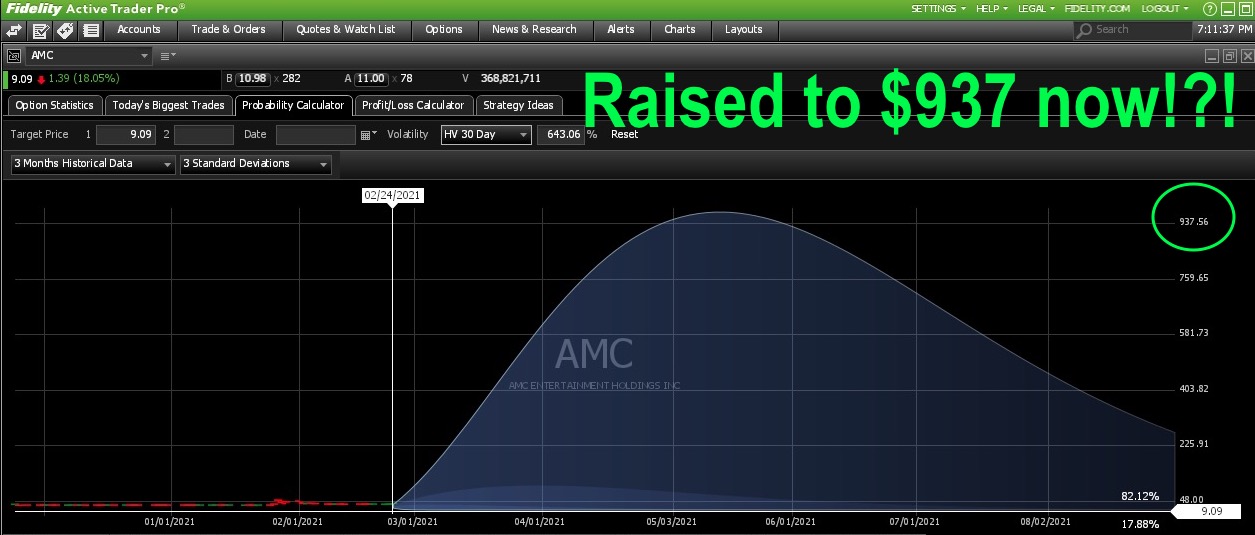Click the chart icon left of AMC symbol
Viewport: 1255px width, 535px height.
pos(16,56)
